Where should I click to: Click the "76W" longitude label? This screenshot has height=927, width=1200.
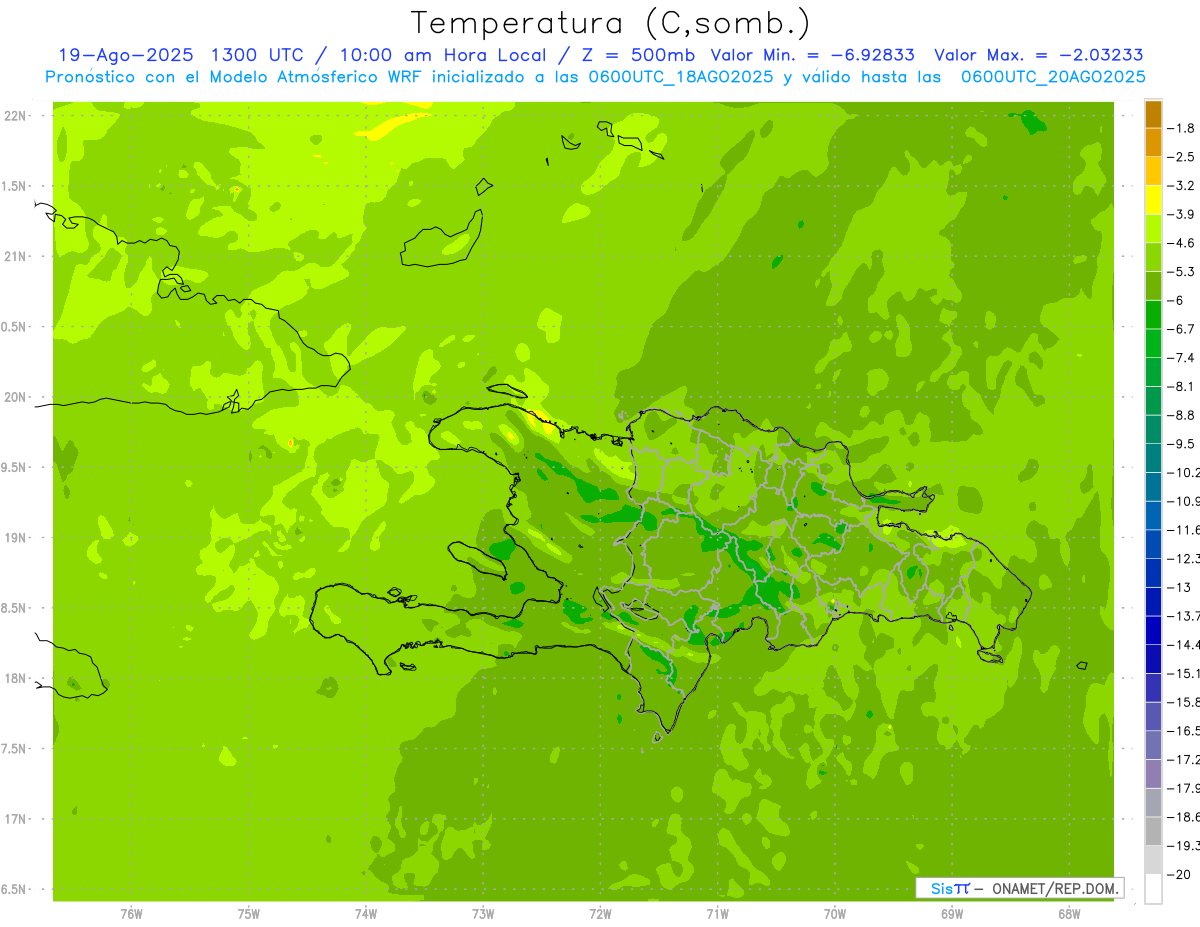[x=131, y=913]
